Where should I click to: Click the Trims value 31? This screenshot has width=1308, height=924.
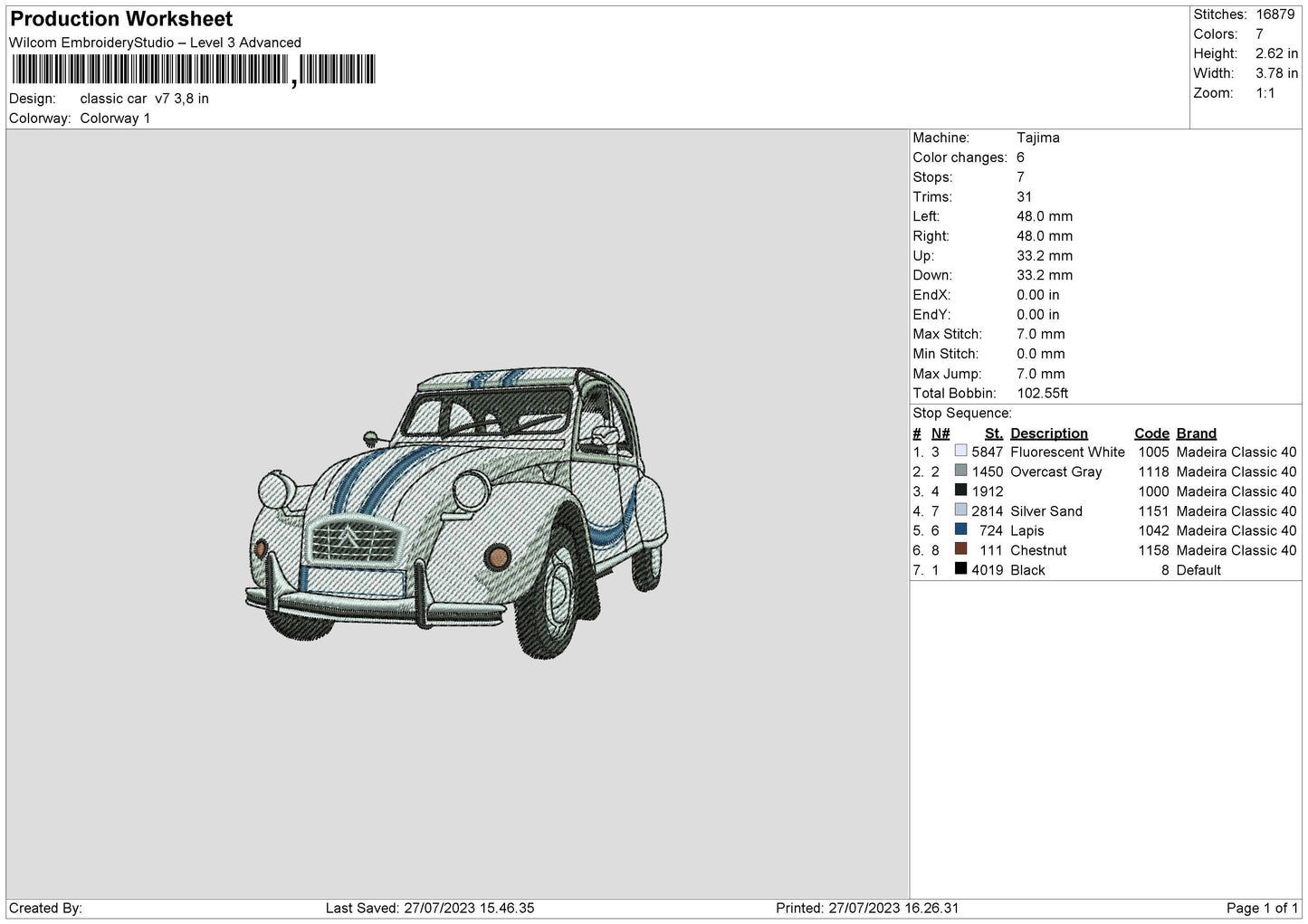tap(1024, 196)
